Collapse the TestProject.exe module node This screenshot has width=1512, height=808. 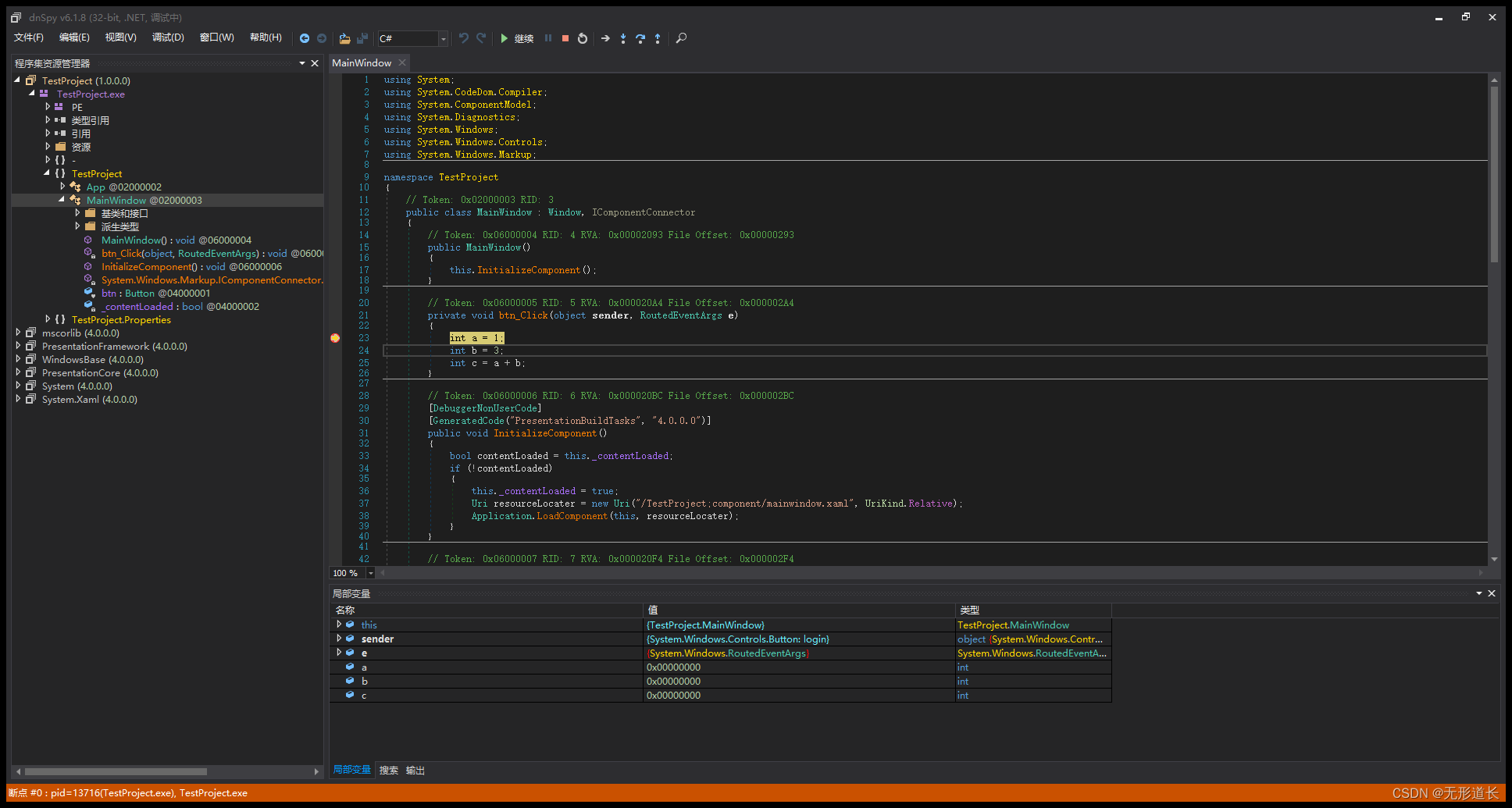pos(32,94)
